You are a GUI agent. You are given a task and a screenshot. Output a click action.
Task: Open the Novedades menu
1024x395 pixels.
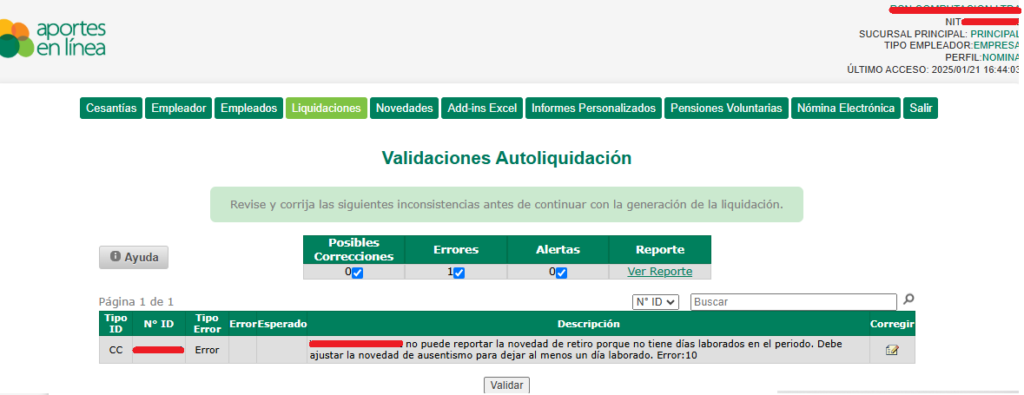coord(404,108)
